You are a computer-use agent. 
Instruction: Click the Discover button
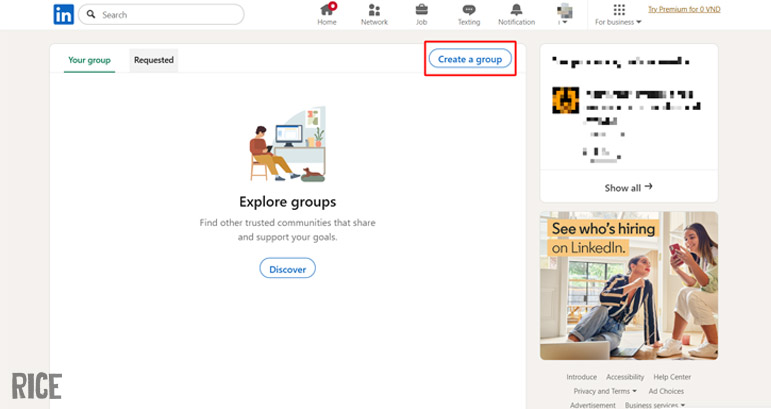tap(288, 269)
